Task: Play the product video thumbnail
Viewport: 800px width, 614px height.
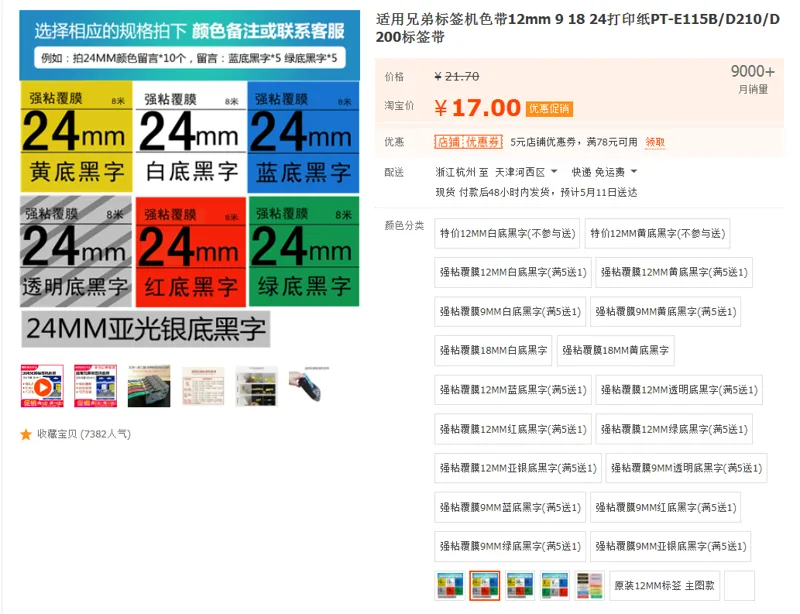Action: 42,386
